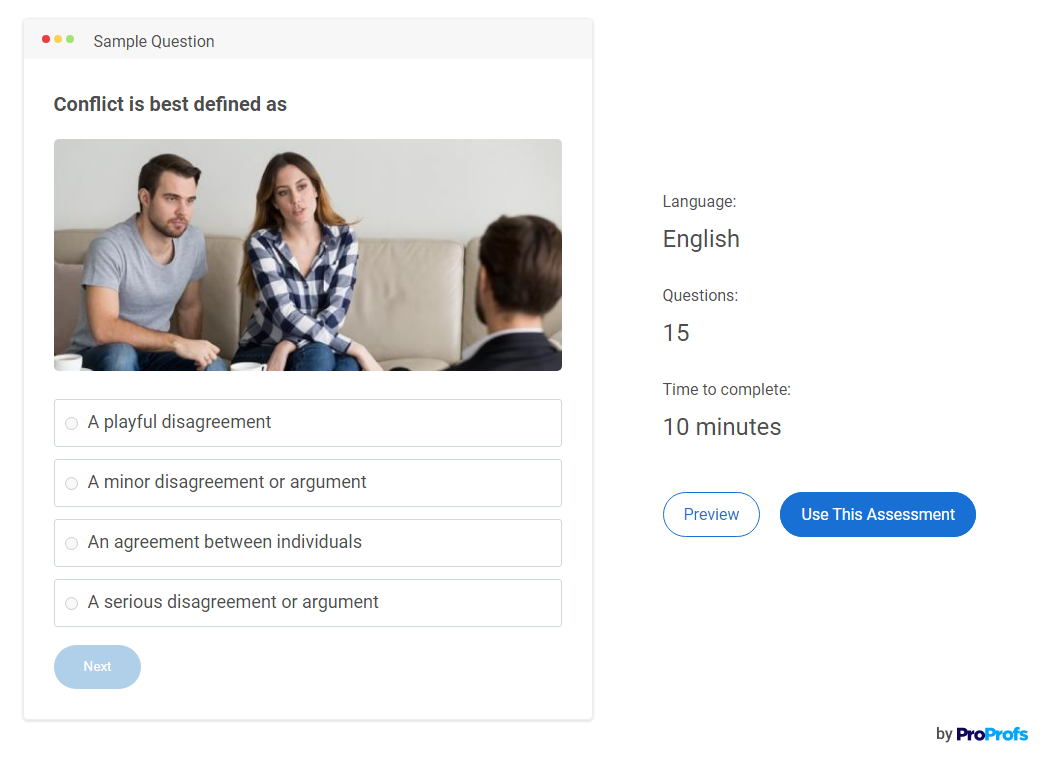Click the 'English' language value

pyautogui.click(x=701, y=239)
